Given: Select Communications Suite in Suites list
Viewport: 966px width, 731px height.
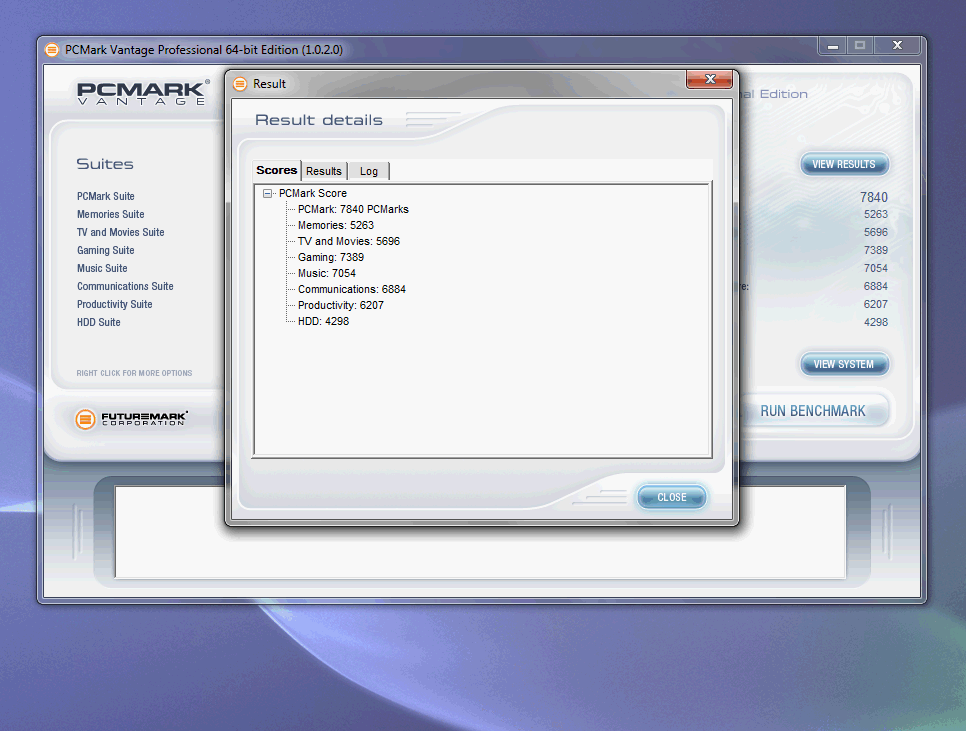Looking at the screenshot, I should (125, 286).
